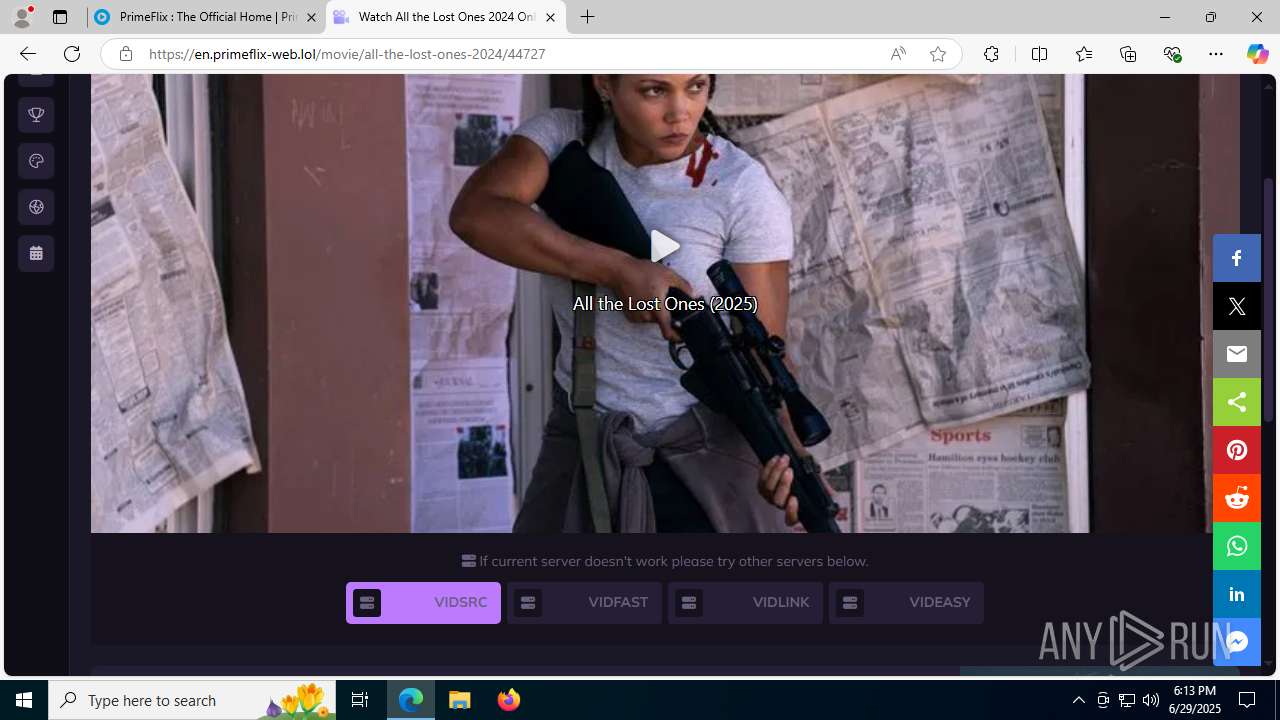Screen dimensions: 1280x720
Task: Open the tab actions menu
Action: tap(60, 17)
